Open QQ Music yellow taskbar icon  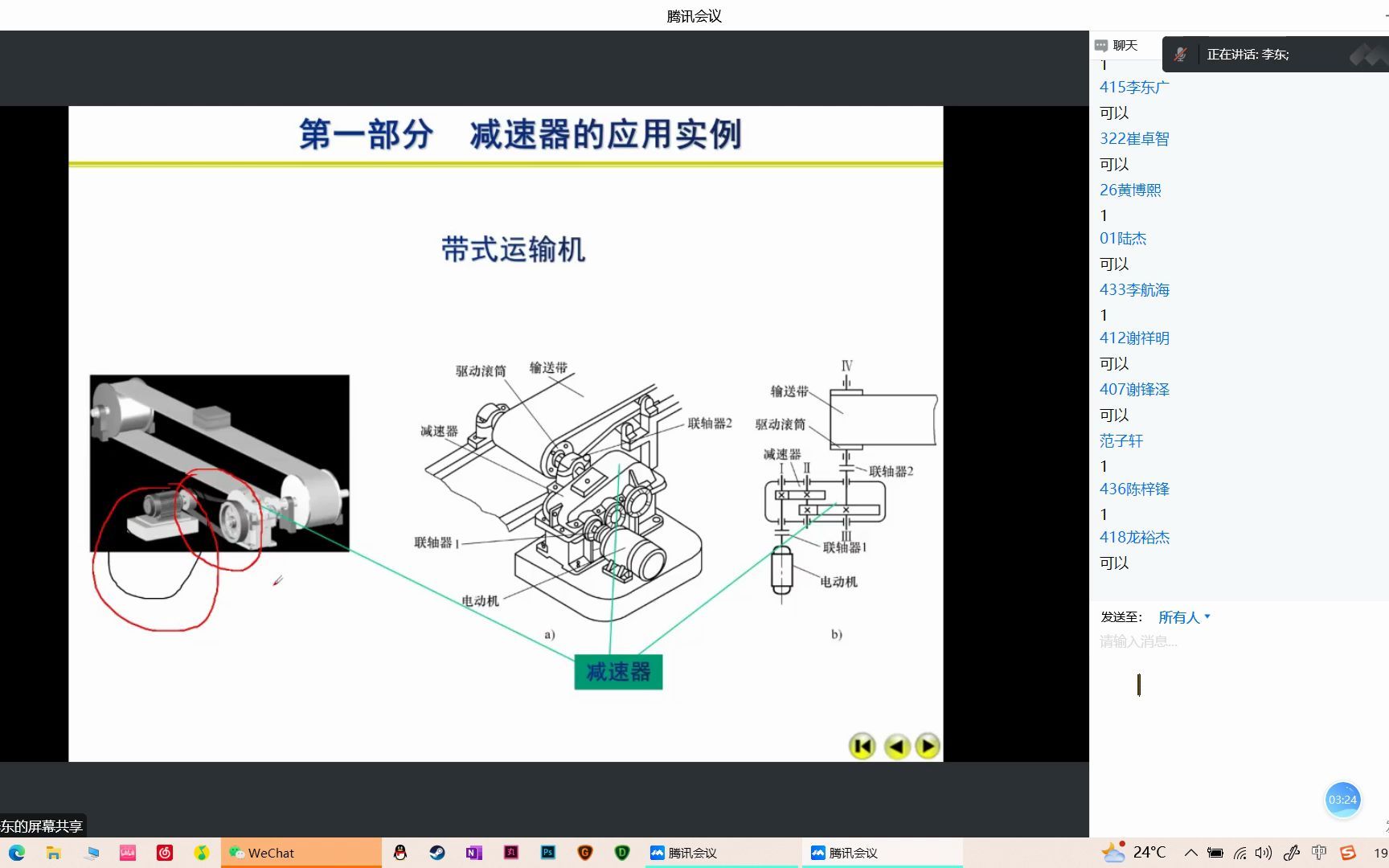point(202,853)
